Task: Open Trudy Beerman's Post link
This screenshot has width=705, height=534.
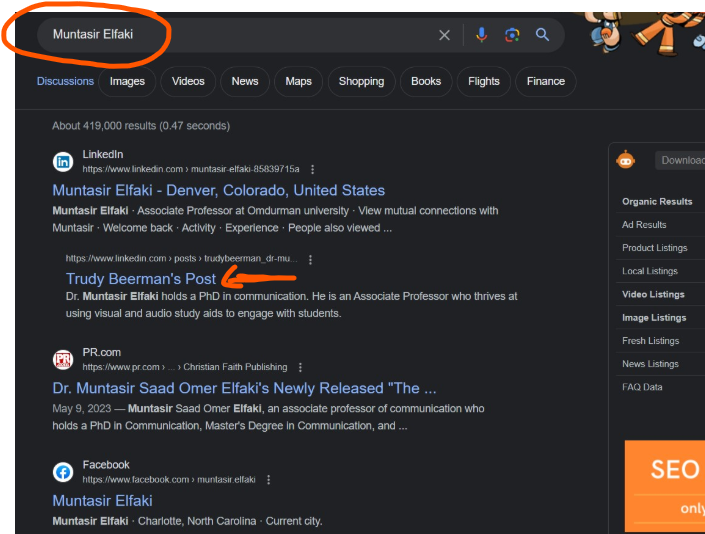Action: pyautogui.click(x=141, y=279)
